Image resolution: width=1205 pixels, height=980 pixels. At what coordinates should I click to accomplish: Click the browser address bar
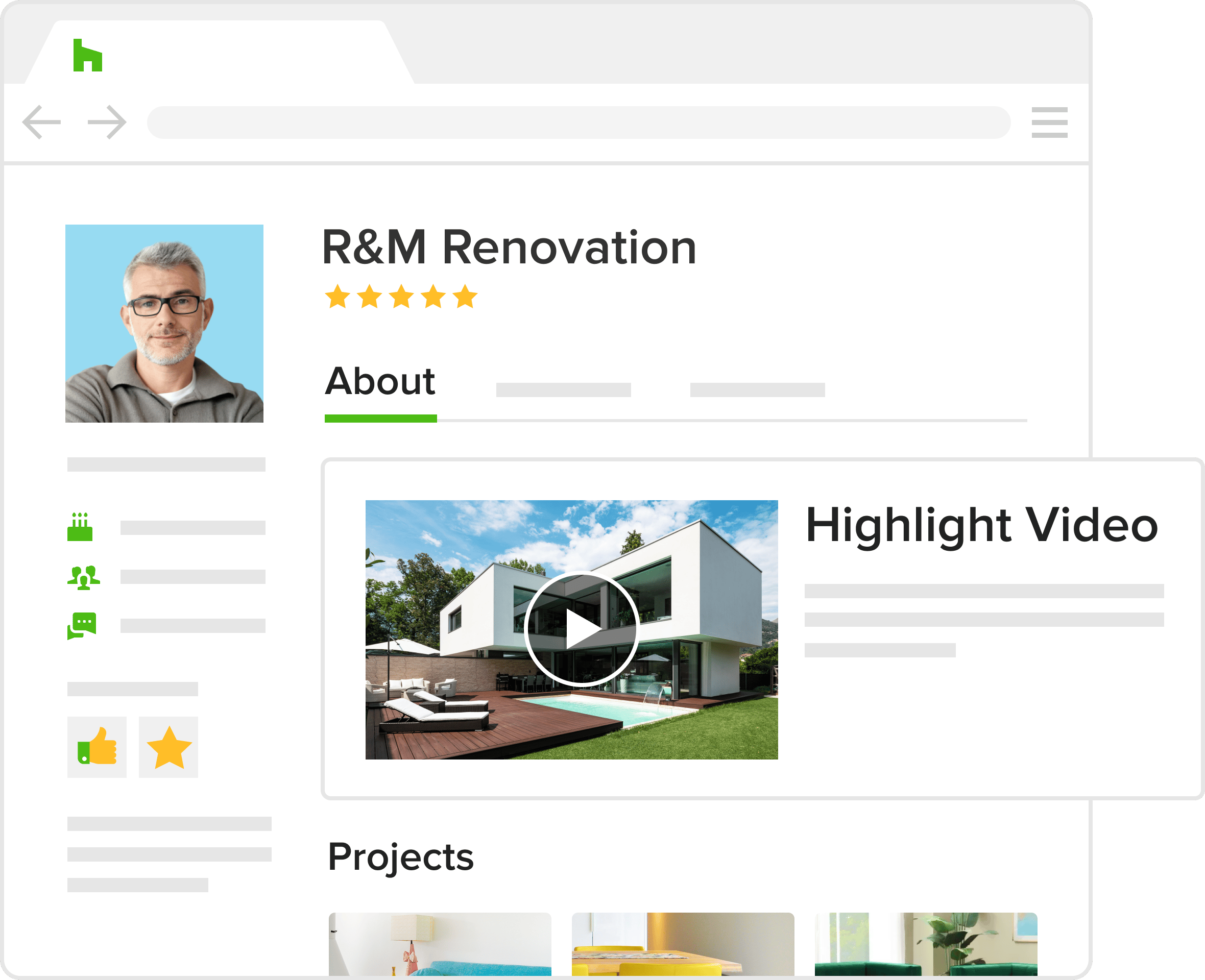click(578, 122)
